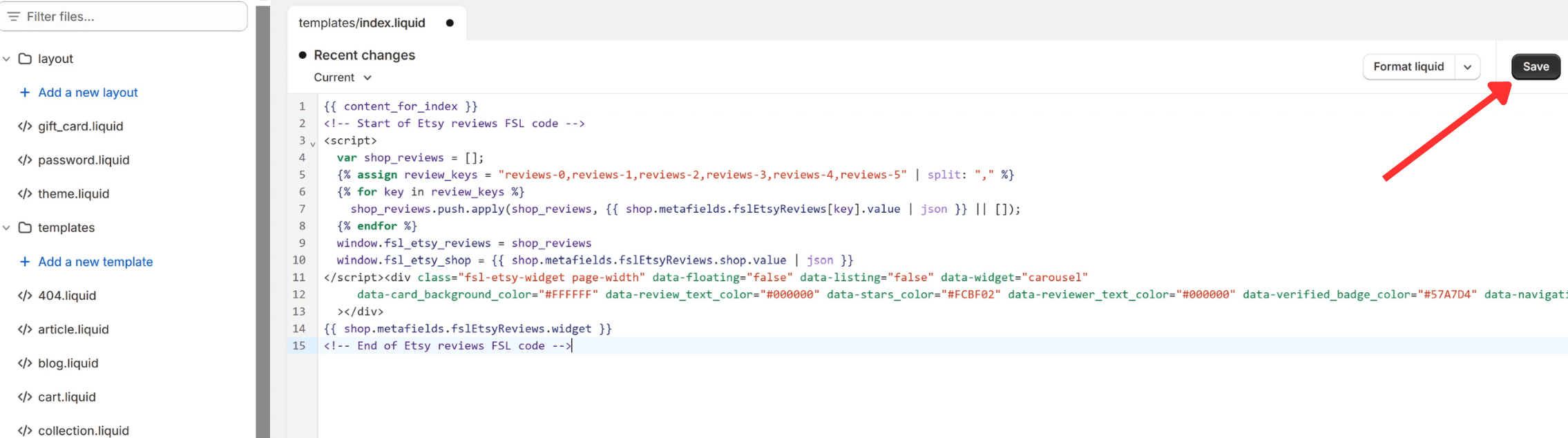The height and width of the screenshot is (438, 1568).
Task: Open the Format liquid dropdown arrow
Action: coord(1467,67)
